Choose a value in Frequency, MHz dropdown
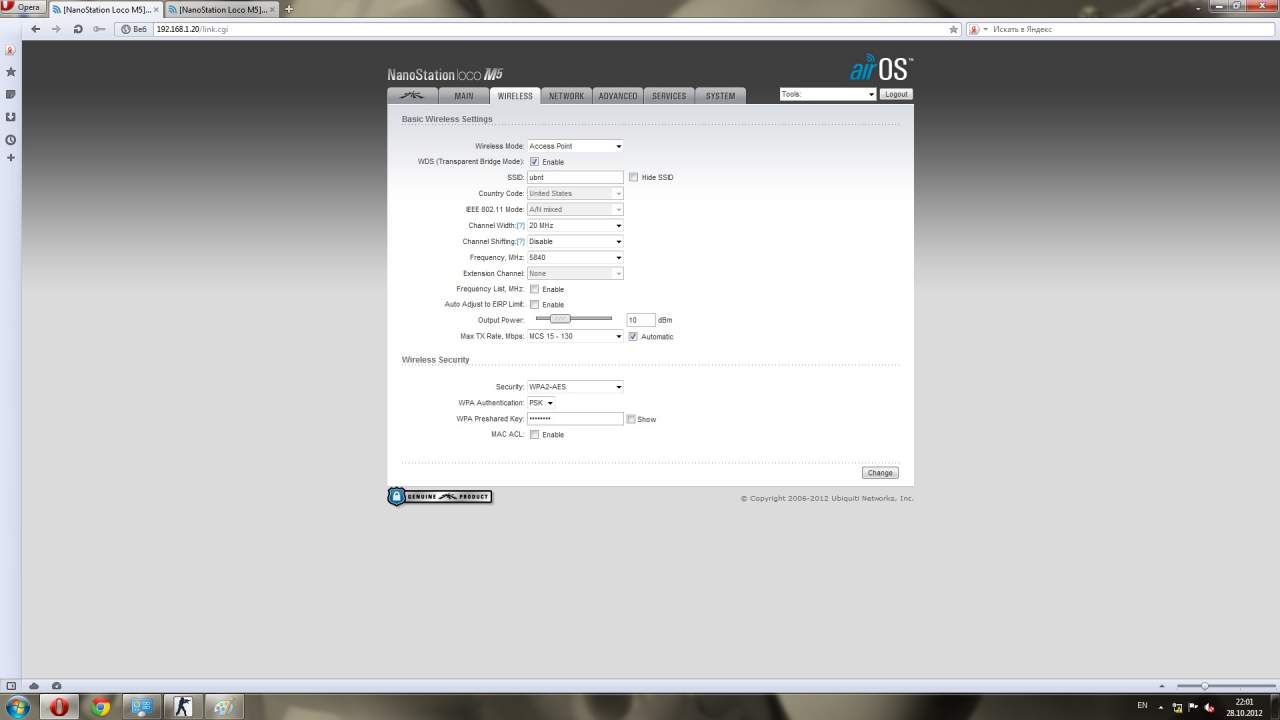 575,257
